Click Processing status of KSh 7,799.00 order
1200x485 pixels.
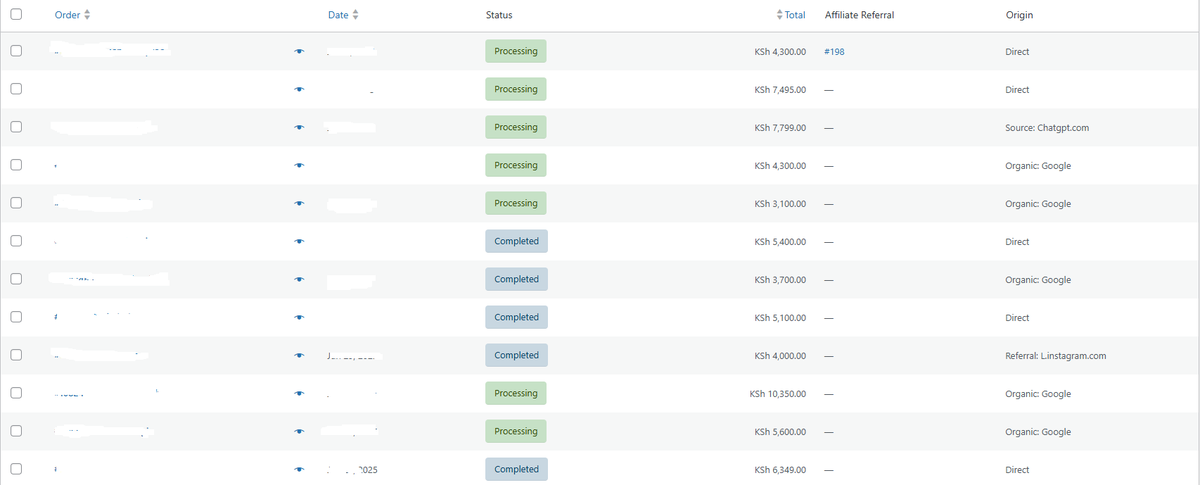tap(516, 127)
